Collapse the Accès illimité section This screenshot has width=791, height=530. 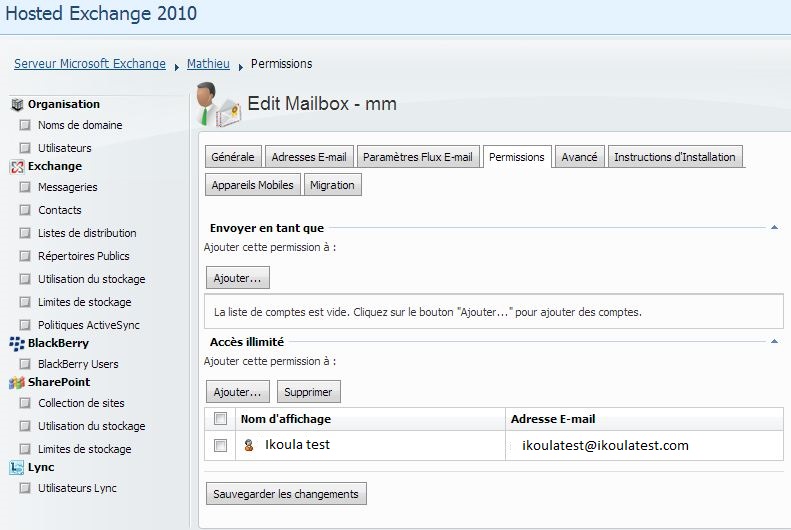point(774,341)
